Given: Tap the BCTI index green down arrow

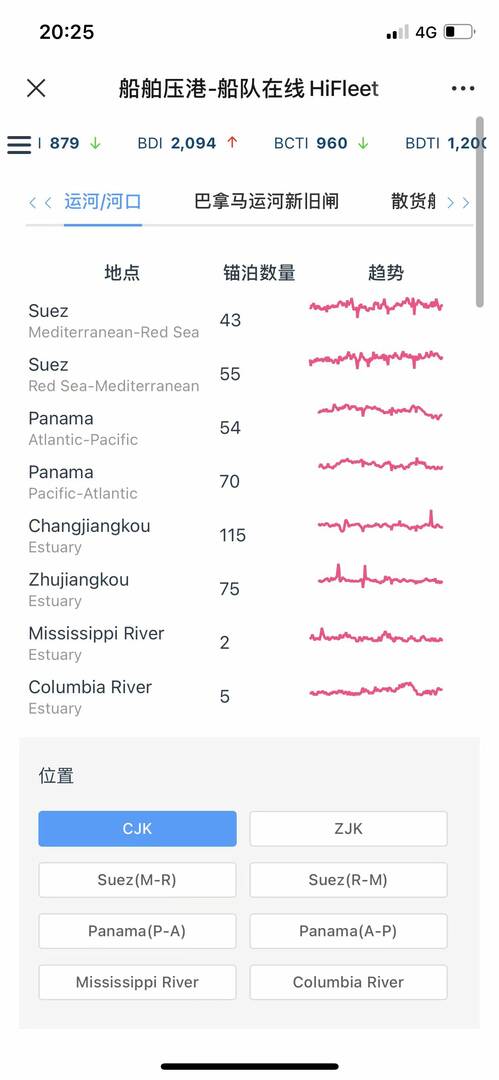Looking at the screenshot, I should pyautogui.click(x=363, y=143).
